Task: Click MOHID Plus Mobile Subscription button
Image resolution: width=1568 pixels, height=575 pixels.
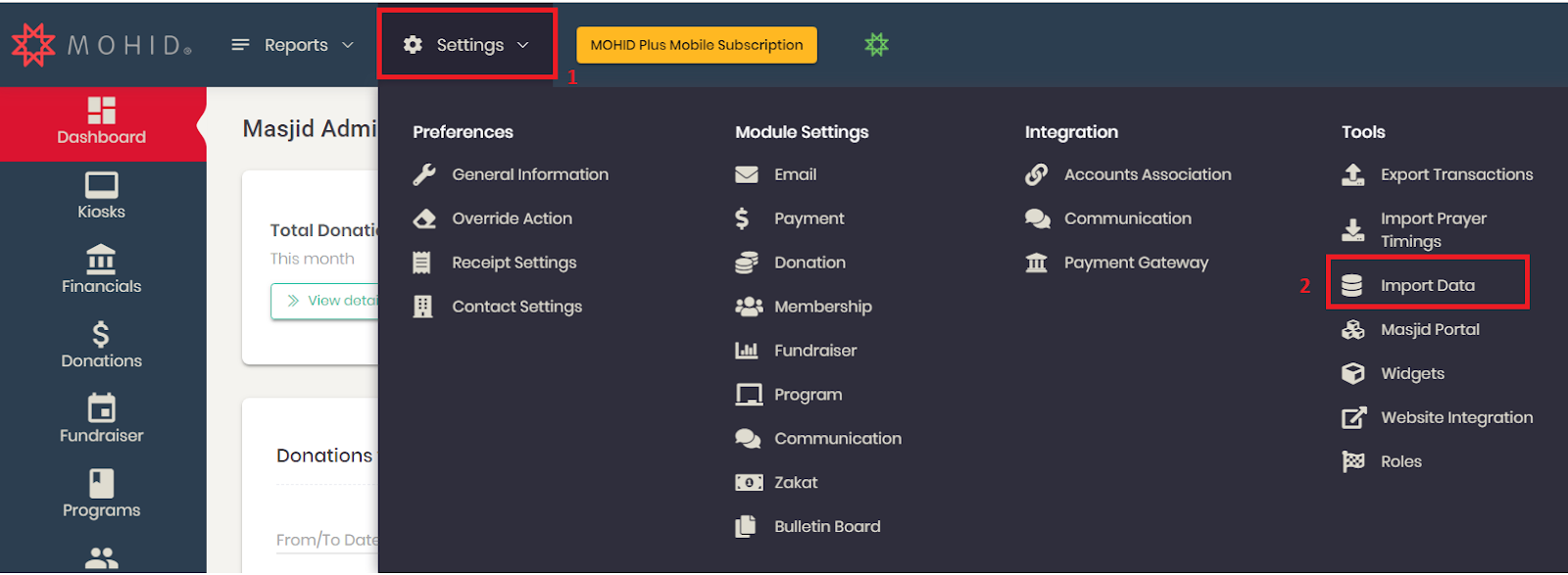Action: pyautogui.click(x=697, y=45)
